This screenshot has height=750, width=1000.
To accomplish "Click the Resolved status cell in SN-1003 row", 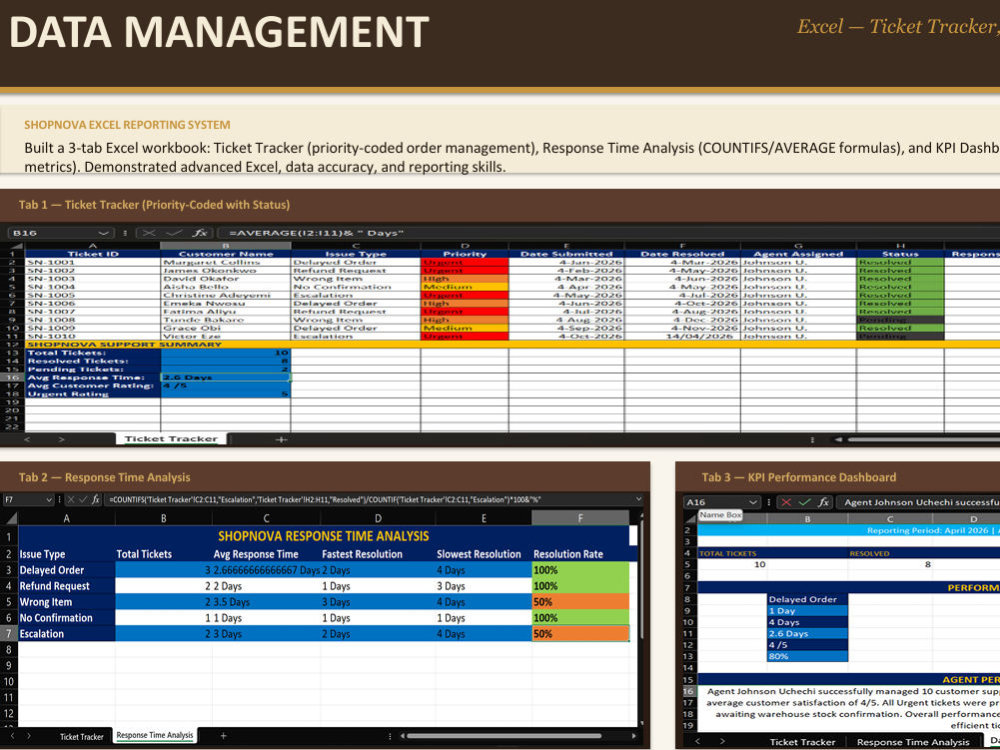I will tap(899, 279).
